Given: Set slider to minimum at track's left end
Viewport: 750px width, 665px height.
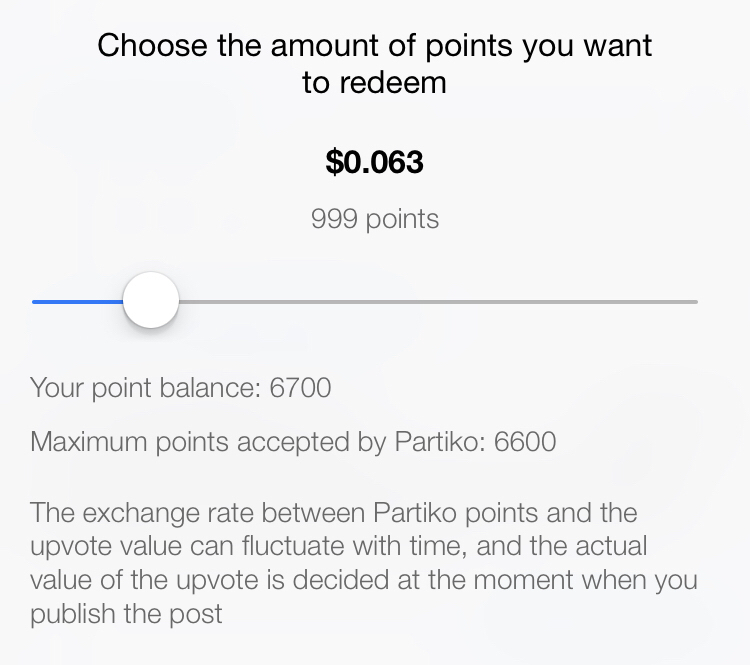Looking at the screenshot, I should tap(34, 301).
